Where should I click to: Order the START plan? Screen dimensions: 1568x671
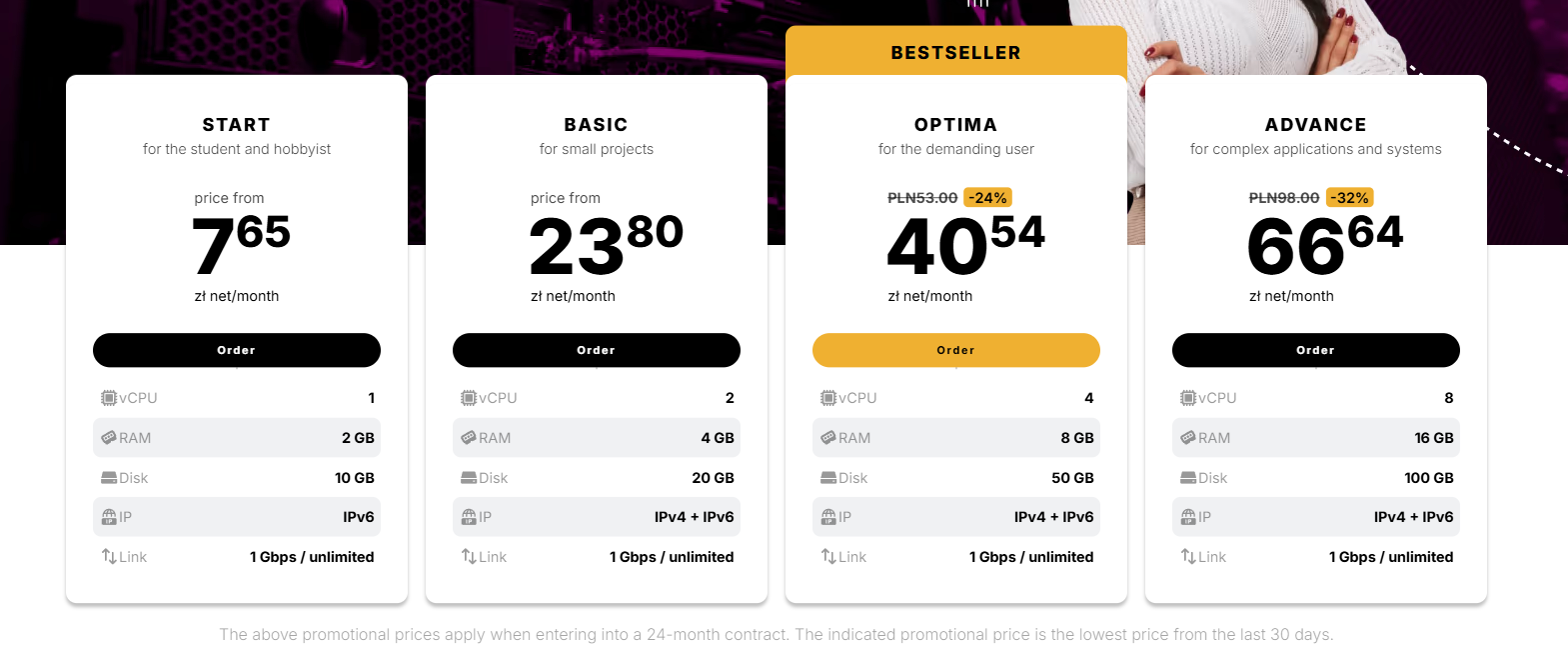point(237,350)
